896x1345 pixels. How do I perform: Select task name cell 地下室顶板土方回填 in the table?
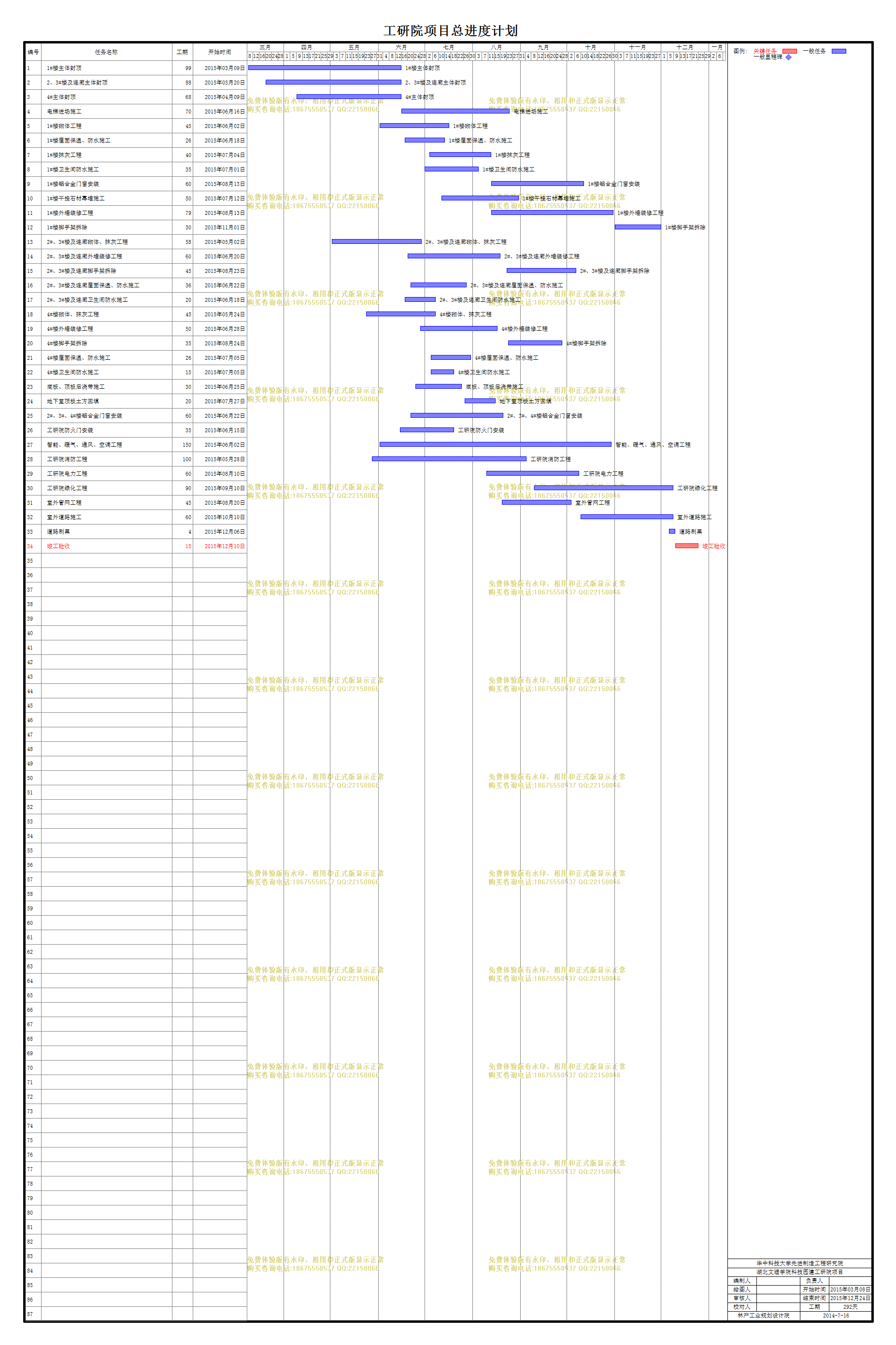[106, 401]
